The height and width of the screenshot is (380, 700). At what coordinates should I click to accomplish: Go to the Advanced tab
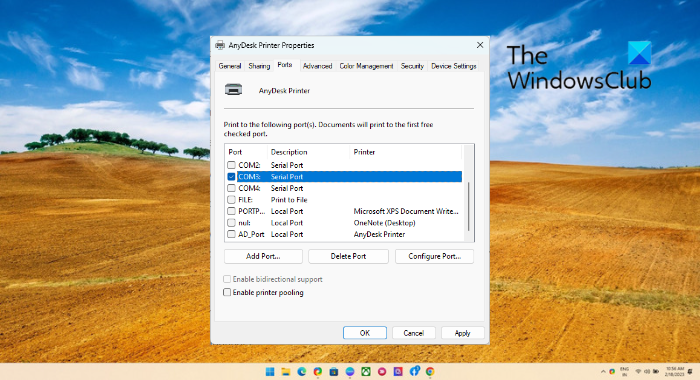click(x=317, y=66)
